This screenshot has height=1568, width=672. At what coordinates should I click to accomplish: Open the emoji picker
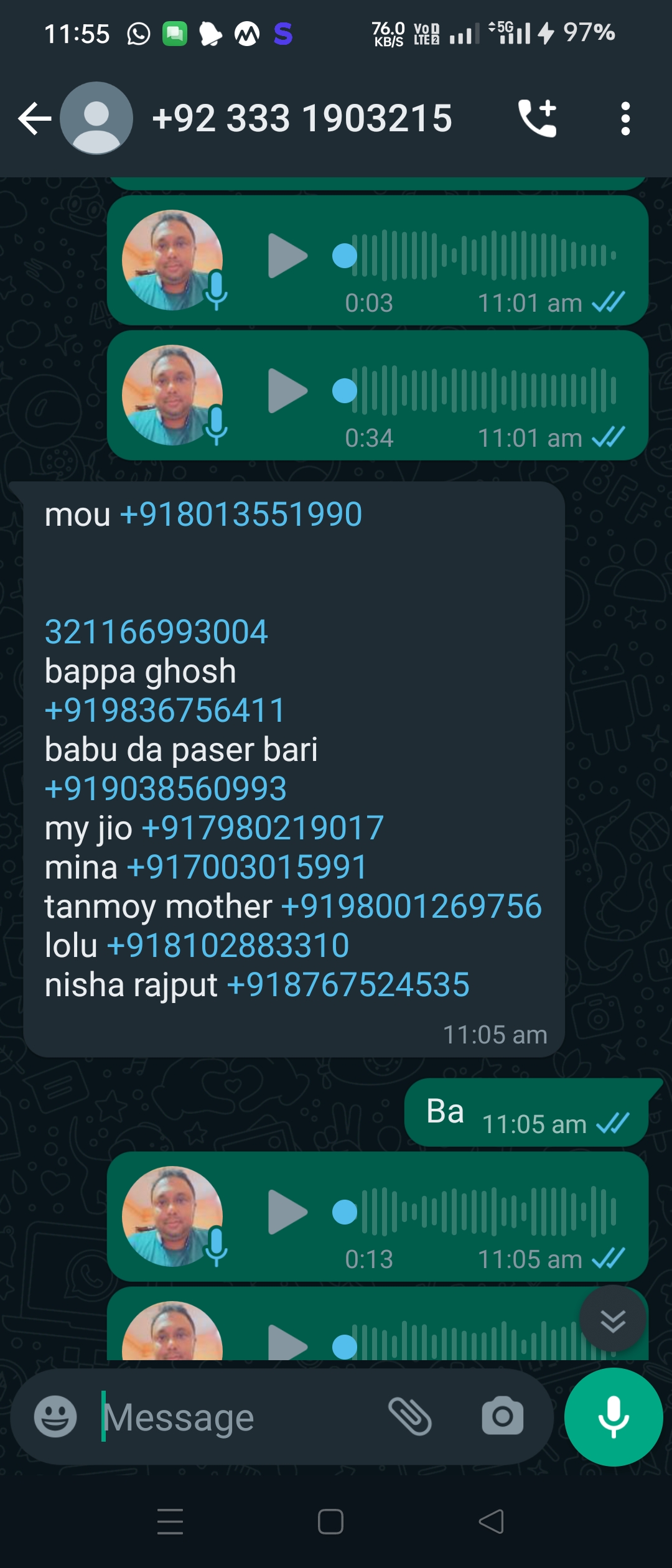tap(55, 1417)
